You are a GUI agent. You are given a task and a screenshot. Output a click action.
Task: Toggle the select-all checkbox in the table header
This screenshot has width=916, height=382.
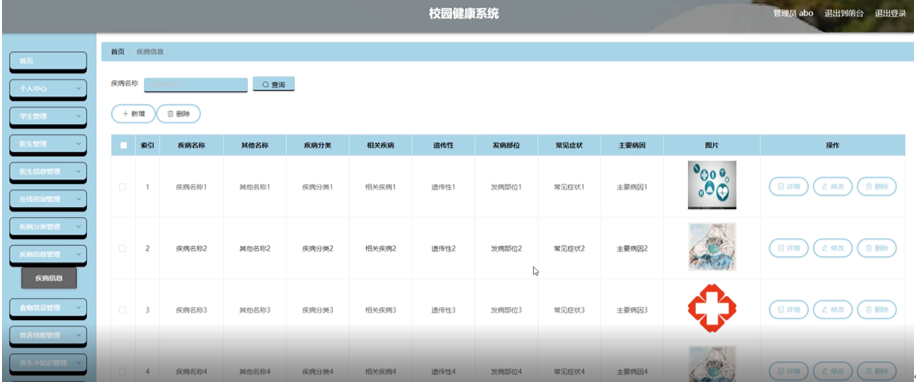pyautogui.click(x=123, y=145)
